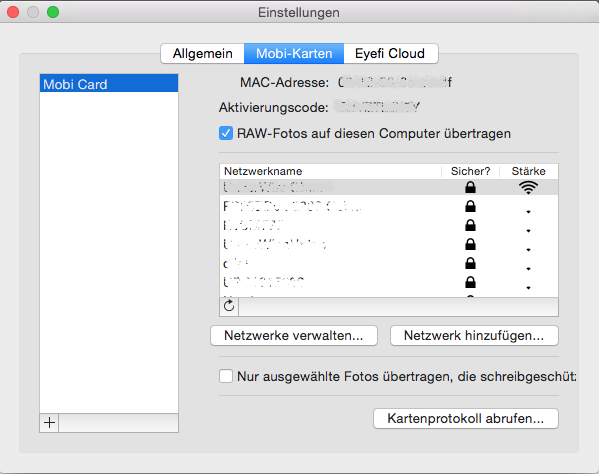The image size is (599, 474).
Task: Sort networks by Netzwerkname column header
Action: pyautogui.click(x=330, y=171)
